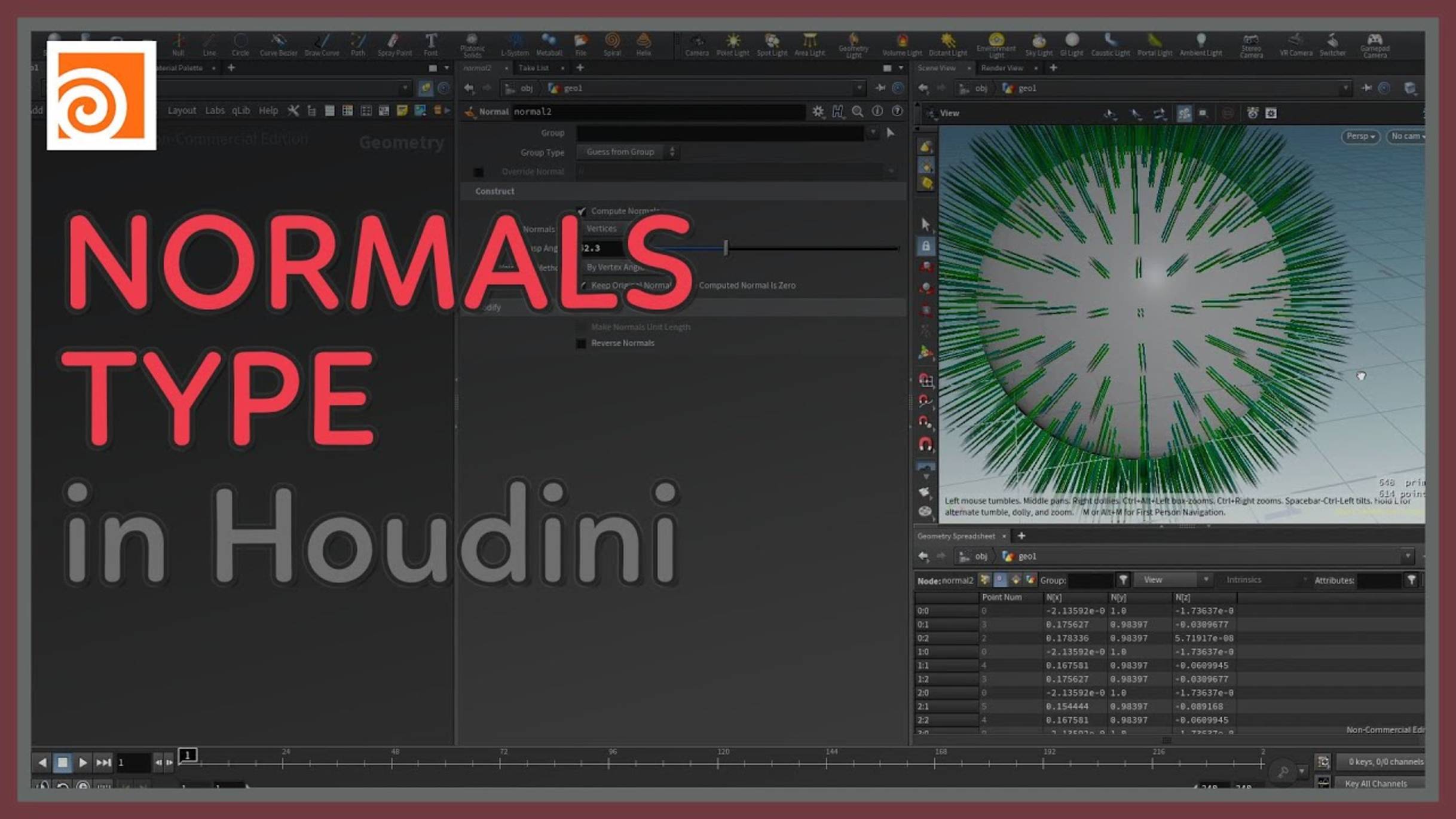
Task: Open the No cam camera dropdown
Action: tap(1409, 136)
